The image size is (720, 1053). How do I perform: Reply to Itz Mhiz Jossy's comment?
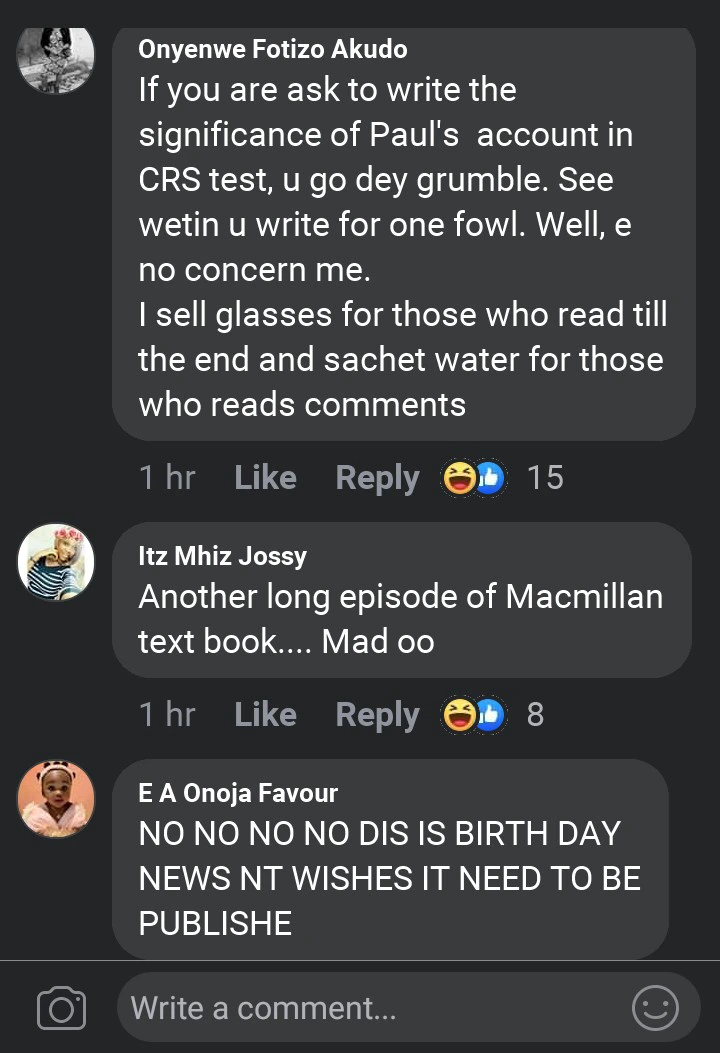[377, 715]
